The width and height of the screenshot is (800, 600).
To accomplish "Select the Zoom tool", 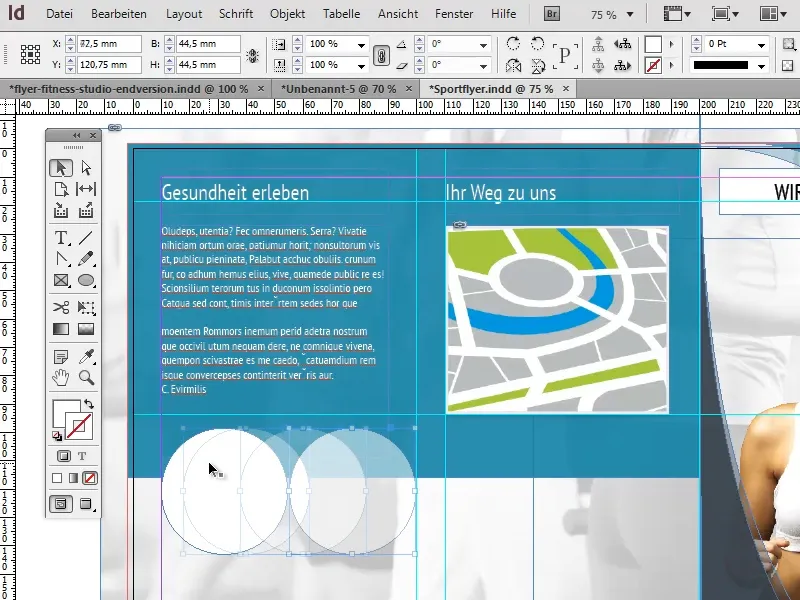I will [86, 378].
